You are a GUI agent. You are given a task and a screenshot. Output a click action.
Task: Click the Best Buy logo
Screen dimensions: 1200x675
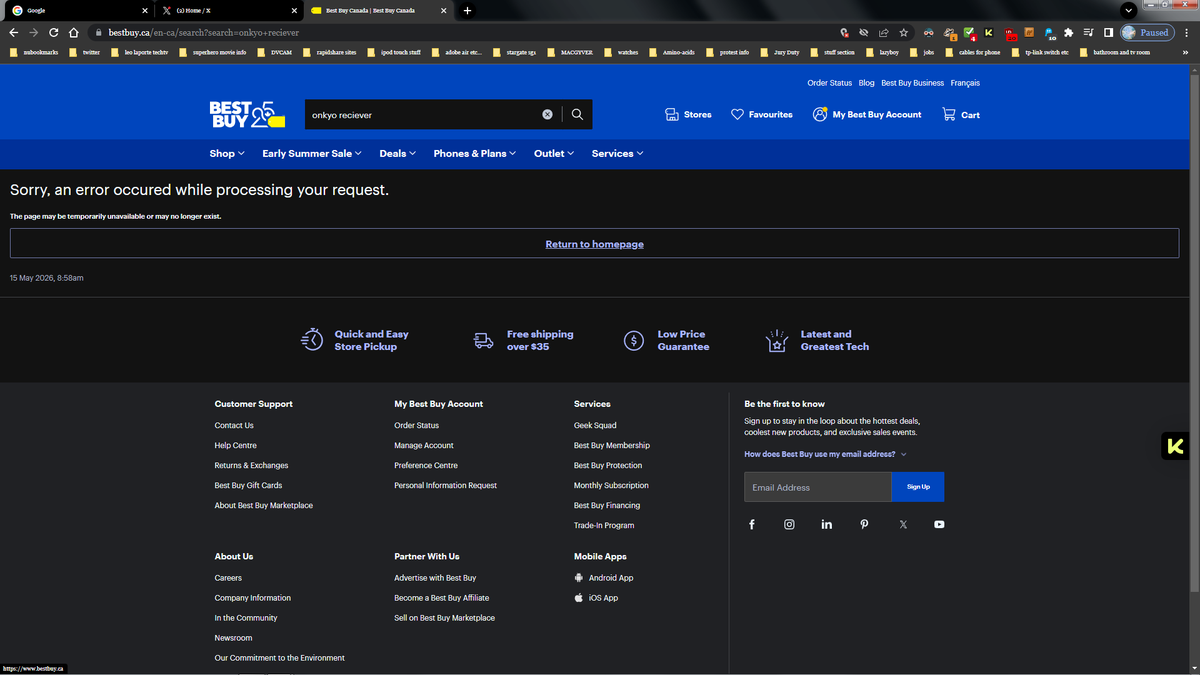(247, 114)
